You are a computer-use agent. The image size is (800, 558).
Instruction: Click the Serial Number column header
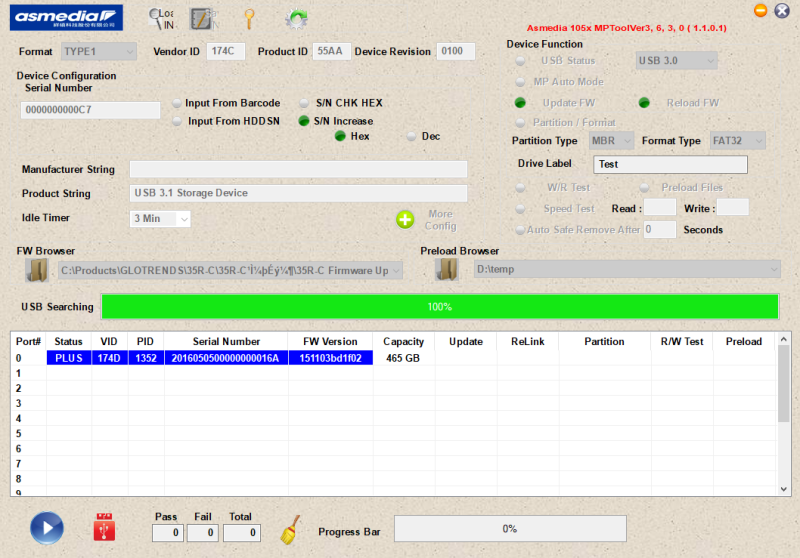coord(226,342)
